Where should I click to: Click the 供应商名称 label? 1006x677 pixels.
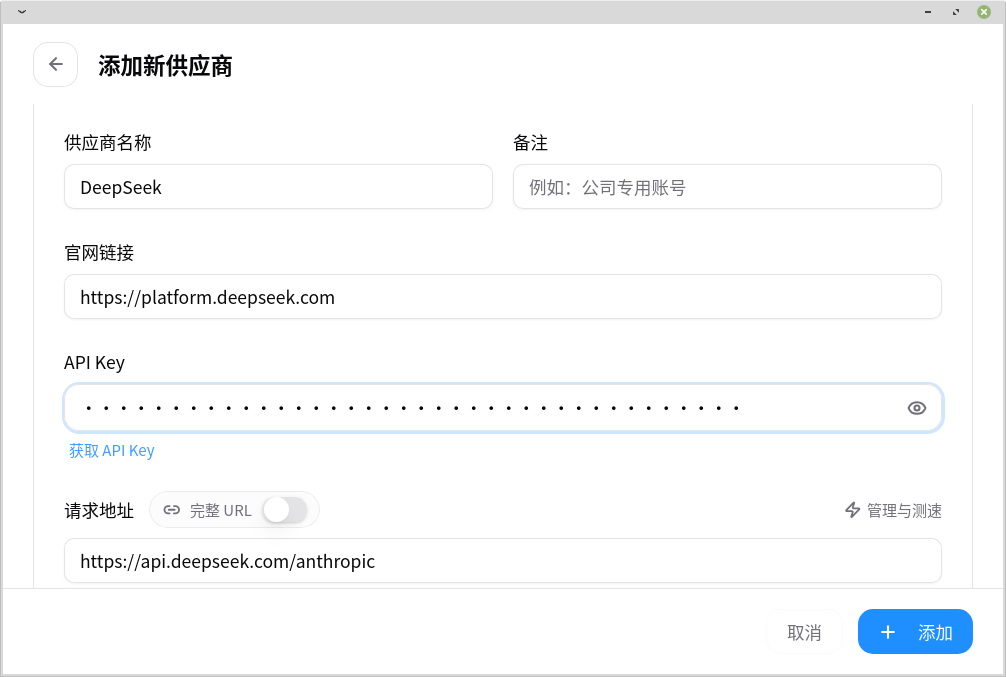pos(108,142)
